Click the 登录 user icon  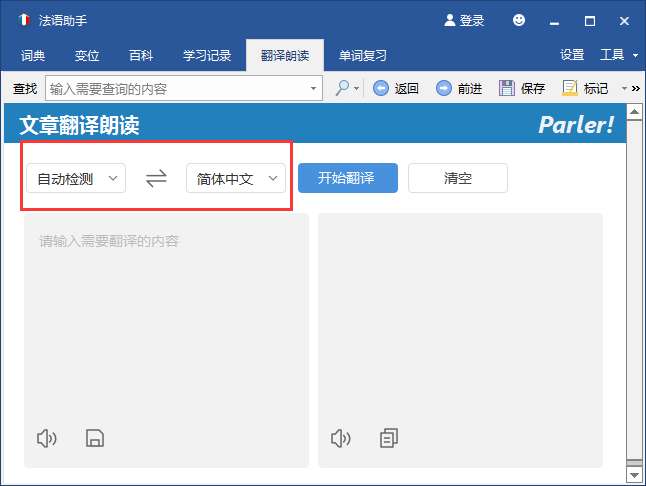coord(449,20)
